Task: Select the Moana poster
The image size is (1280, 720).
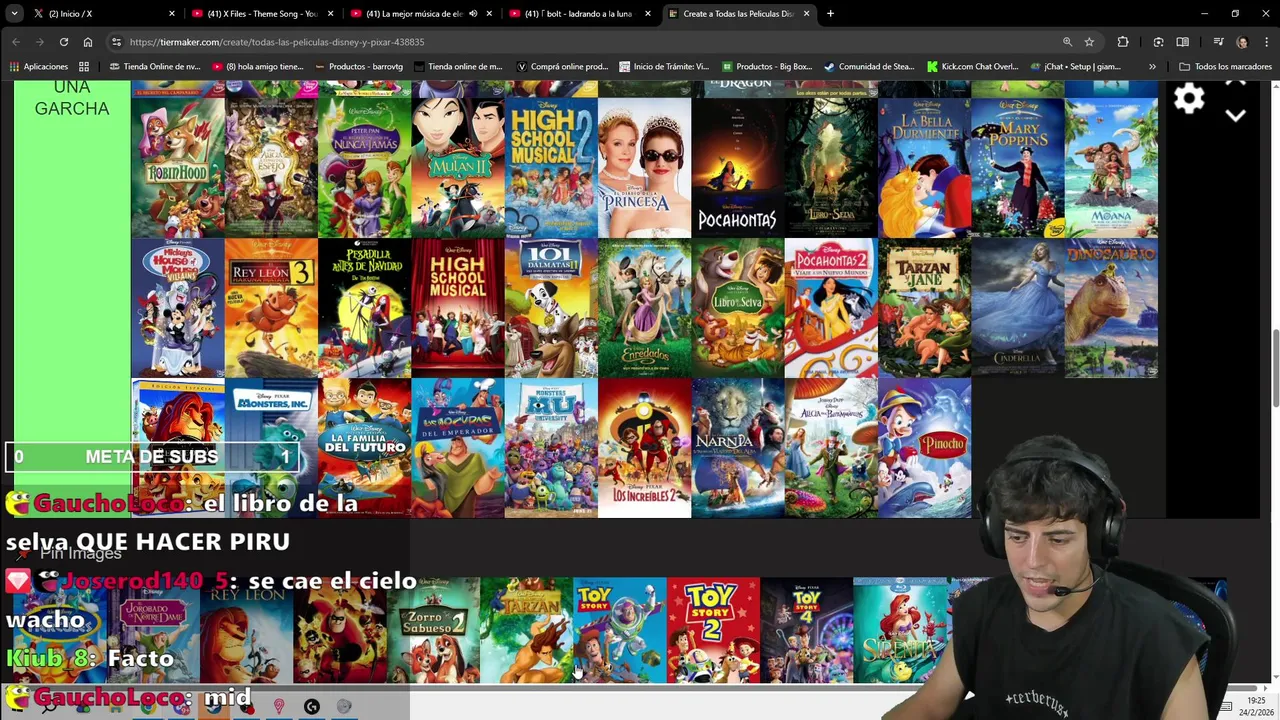Action: (1111, 167)
